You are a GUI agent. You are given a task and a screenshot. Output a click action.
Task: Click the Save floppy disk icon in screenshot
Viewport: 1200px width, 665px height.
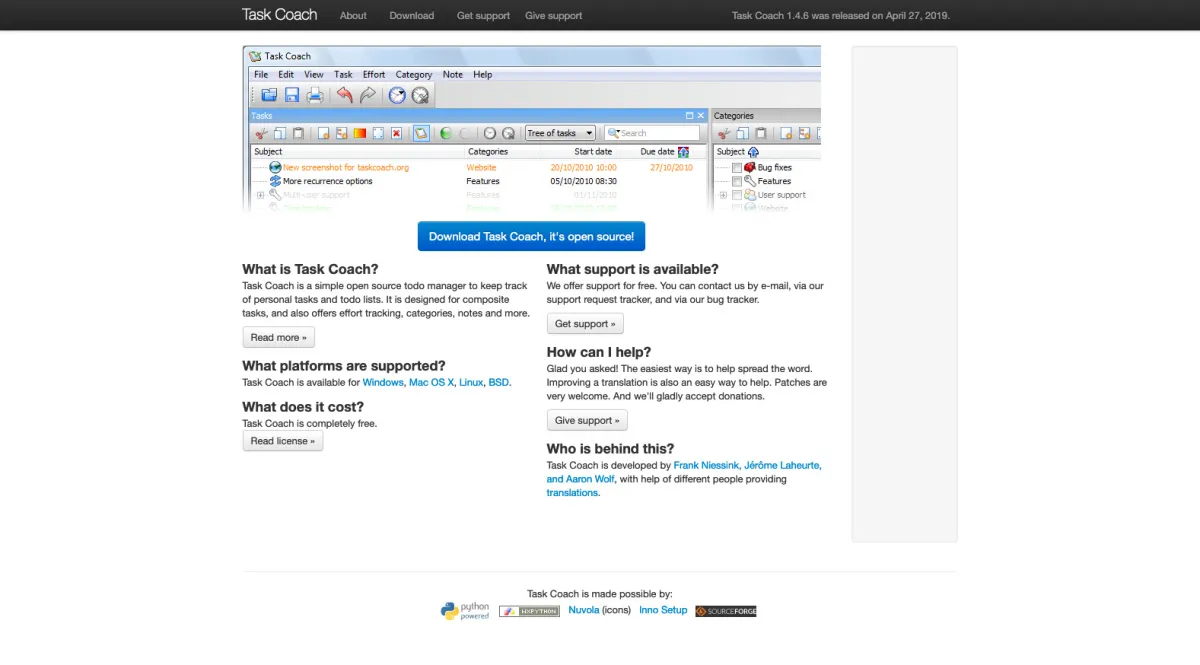tap(292, 95)
